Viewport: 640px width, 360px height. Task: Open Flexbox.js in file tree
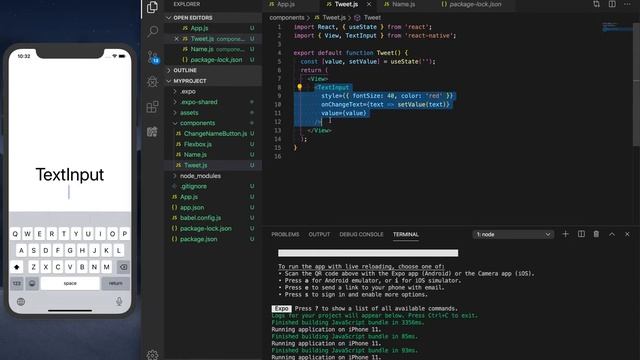pyautogui.click(x=213, y=144)
